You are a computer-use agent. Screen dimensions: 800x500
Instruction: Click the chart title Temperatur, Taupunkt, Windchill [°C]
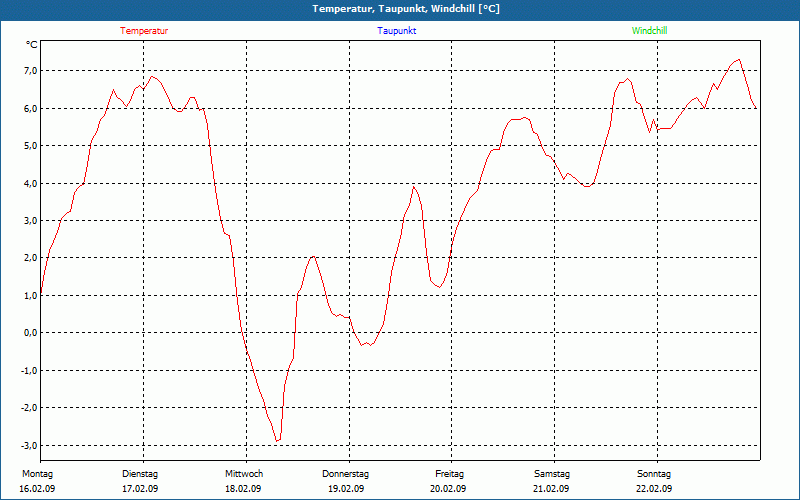[x=406, y=9]
